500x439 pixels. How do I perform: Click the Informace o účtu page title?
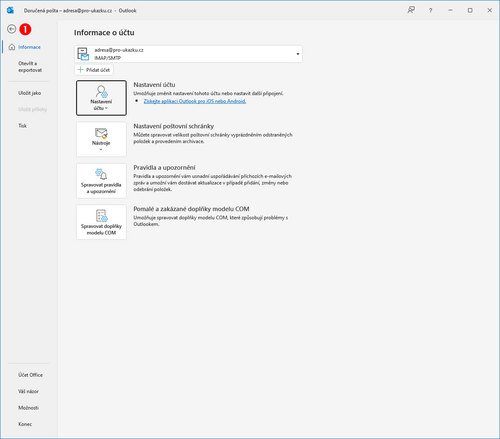click(x=104, y=33)
